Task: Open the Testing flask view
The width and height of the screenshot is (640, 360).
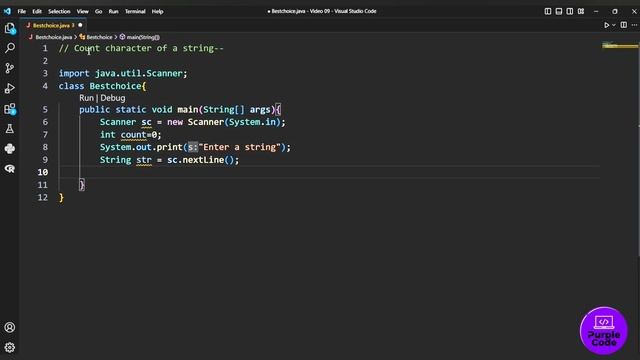Action: [10, 129]
